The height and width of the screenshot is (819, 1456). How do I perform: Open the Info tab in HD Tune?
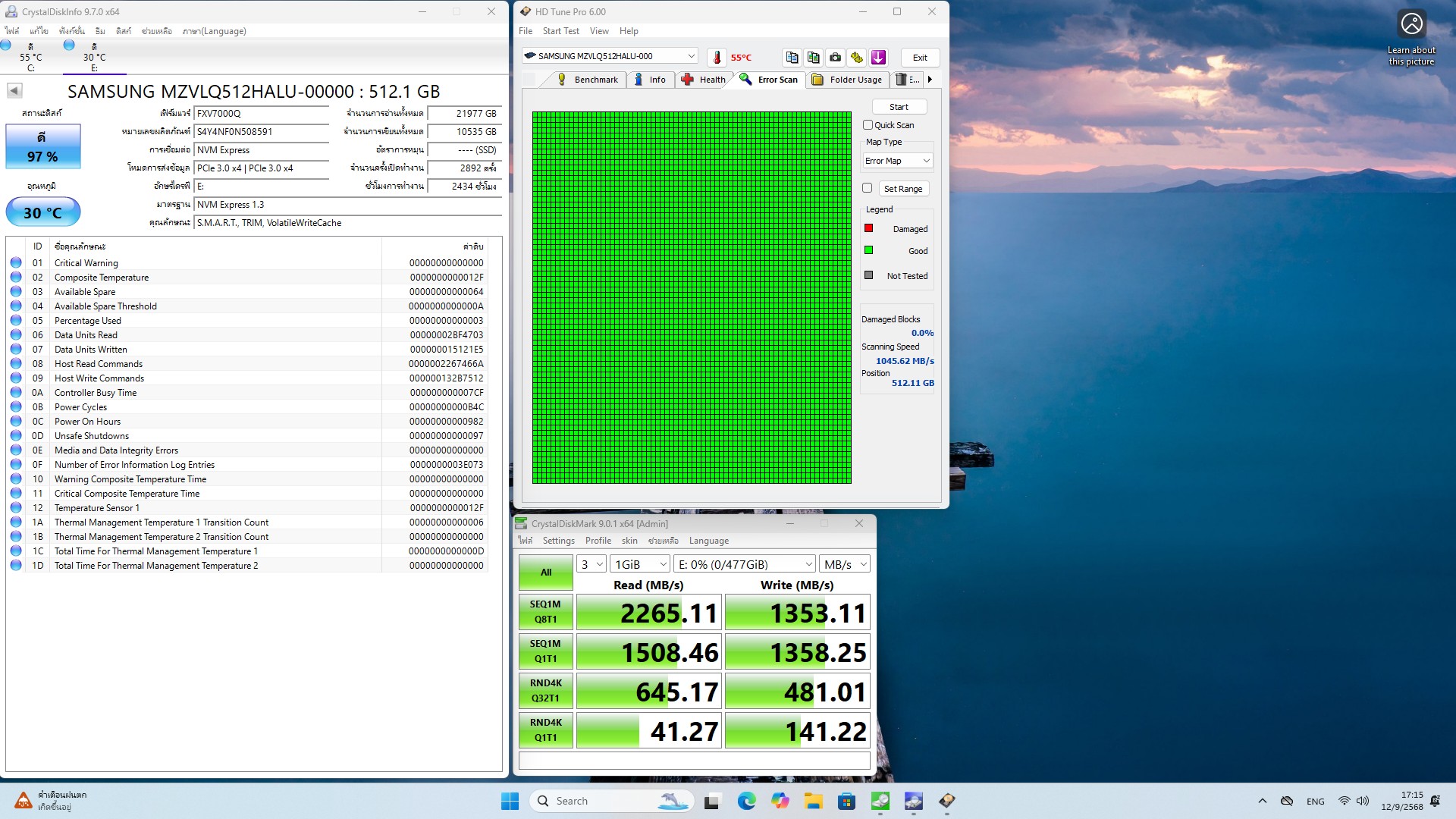coord(650,80)
